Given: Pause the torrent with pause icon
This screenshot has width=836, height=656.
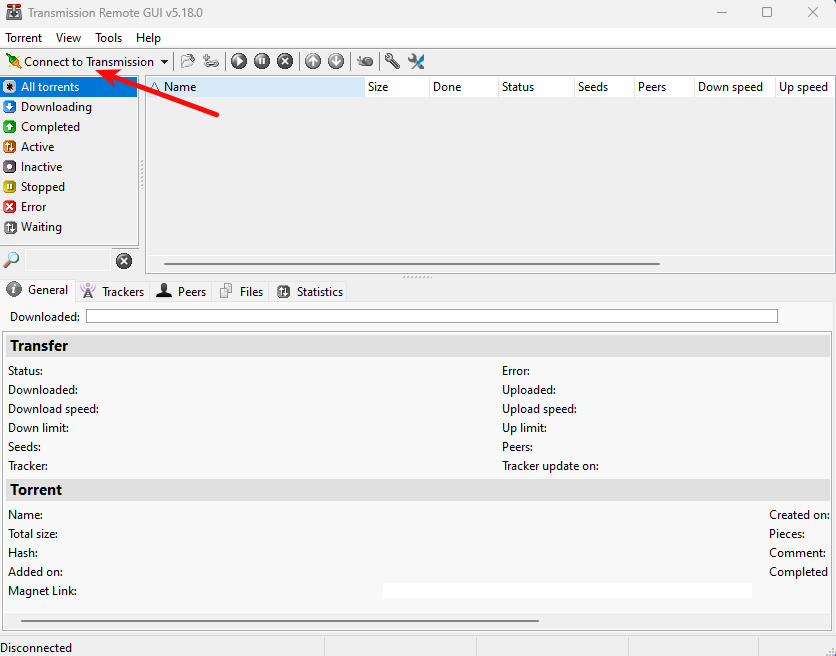Looking at the screenshot, I should (262, 61).
